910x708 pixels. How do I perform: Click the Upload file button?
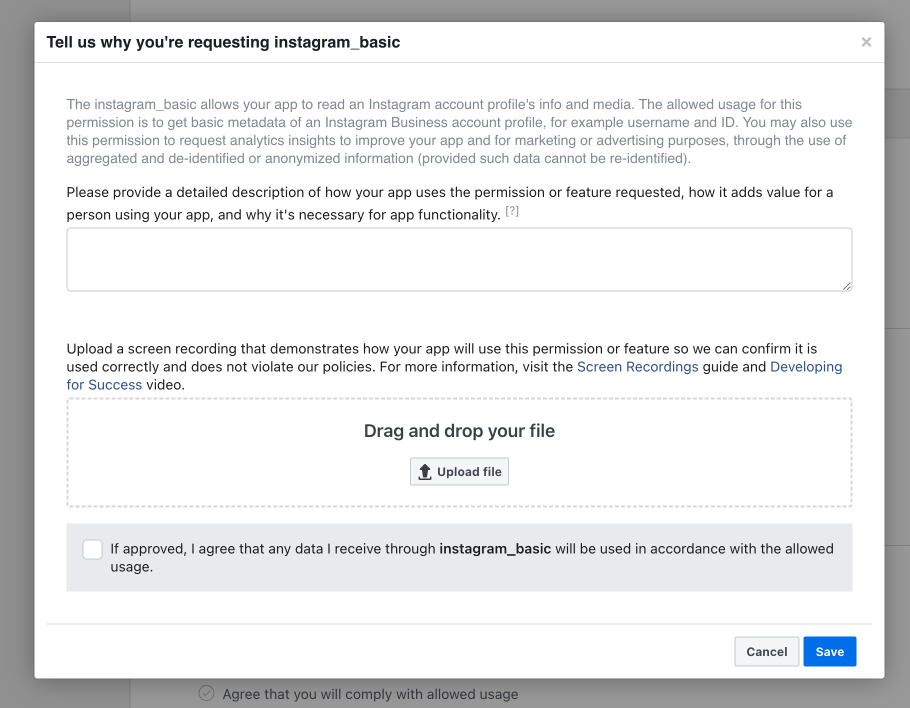(x=459, y=471)
